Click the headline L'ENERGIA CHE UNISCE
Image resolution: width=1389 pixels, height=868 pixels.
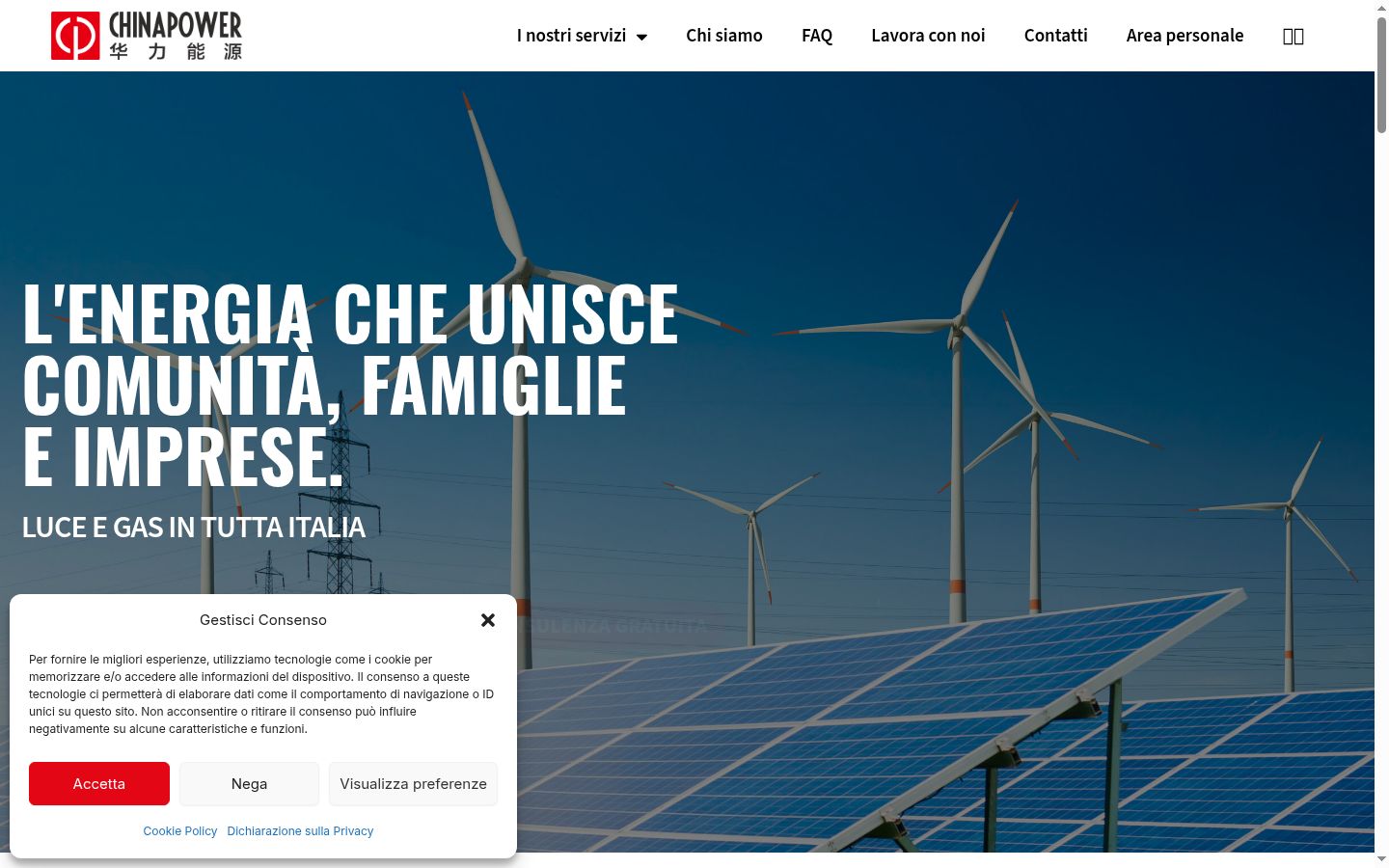point(350,313)
